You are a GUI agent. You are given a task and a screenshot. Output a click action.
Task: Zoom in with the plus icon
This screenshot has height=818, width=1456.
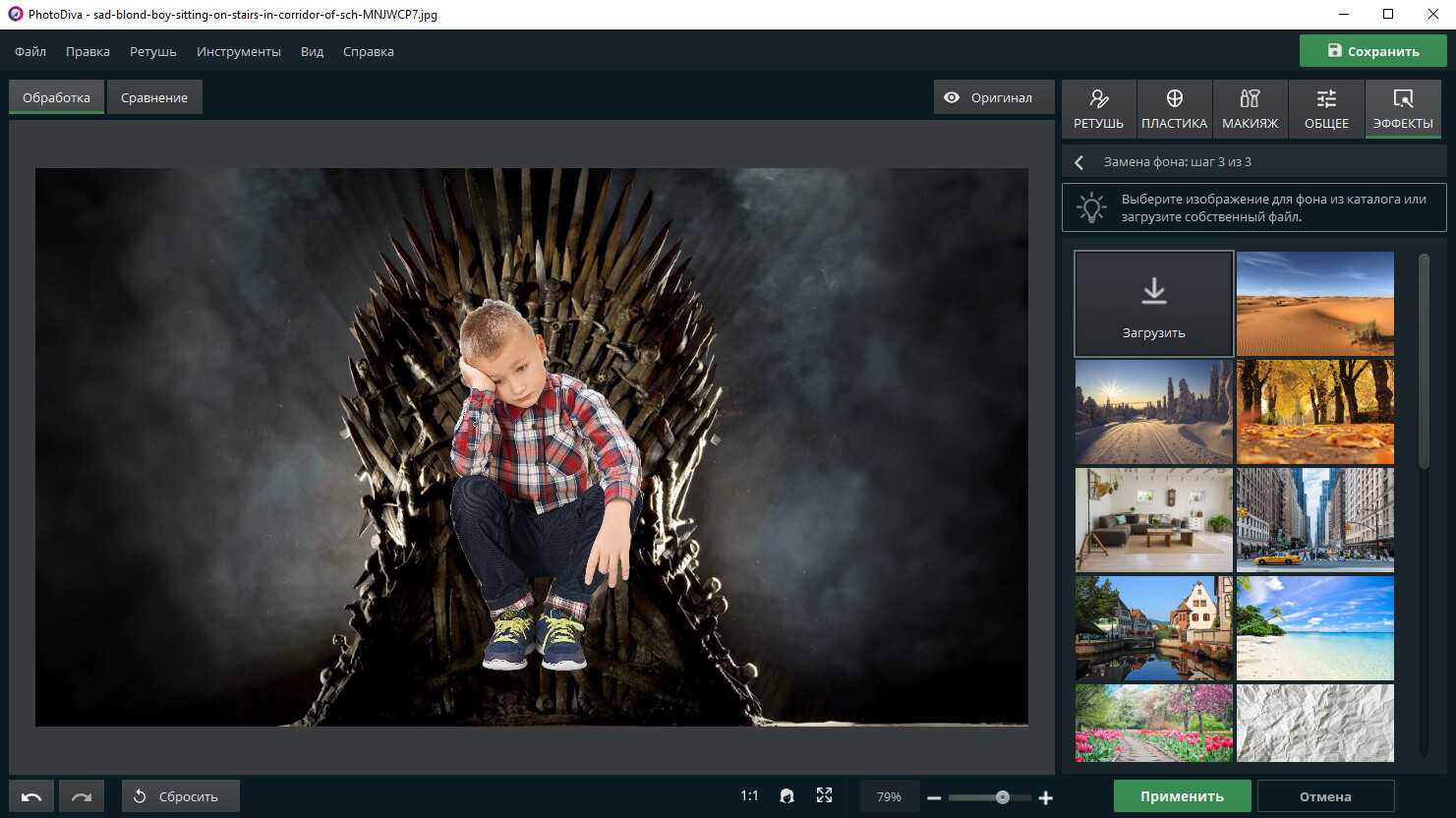(x=1046, y=797)
